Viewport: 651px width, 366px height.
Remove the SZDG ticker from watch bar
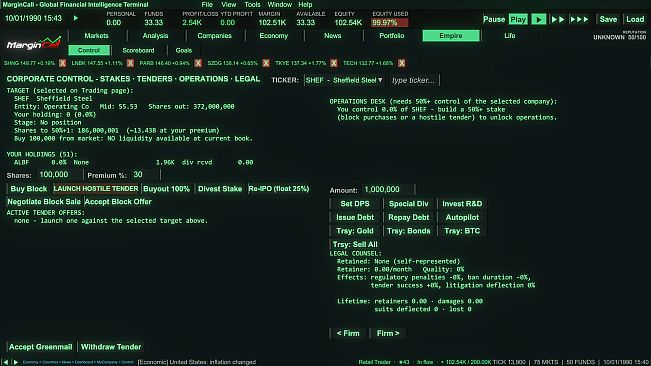(266, 63)
